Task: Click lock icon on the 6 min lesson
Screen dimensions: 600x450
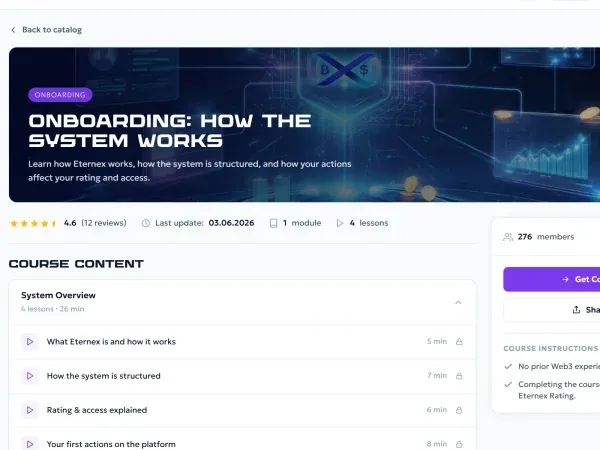Action: (459, 410)
